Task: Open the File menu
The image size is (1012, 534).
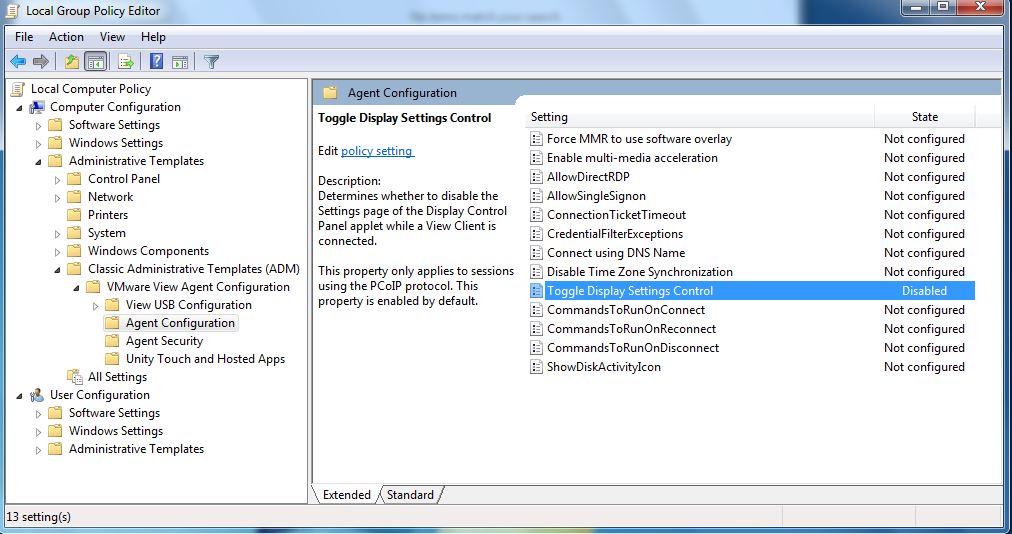Action: tap(24, 37)
